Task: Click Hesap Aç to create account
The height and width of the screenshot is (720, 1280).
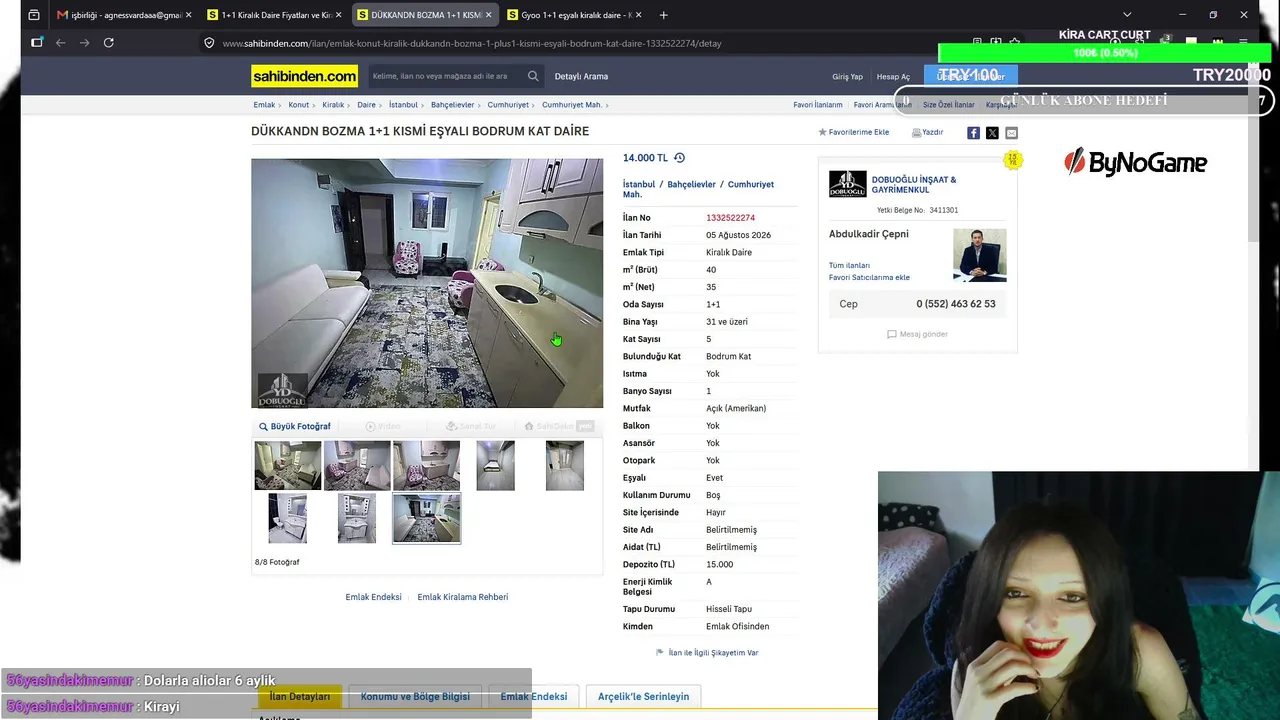Action: point(893,77)
